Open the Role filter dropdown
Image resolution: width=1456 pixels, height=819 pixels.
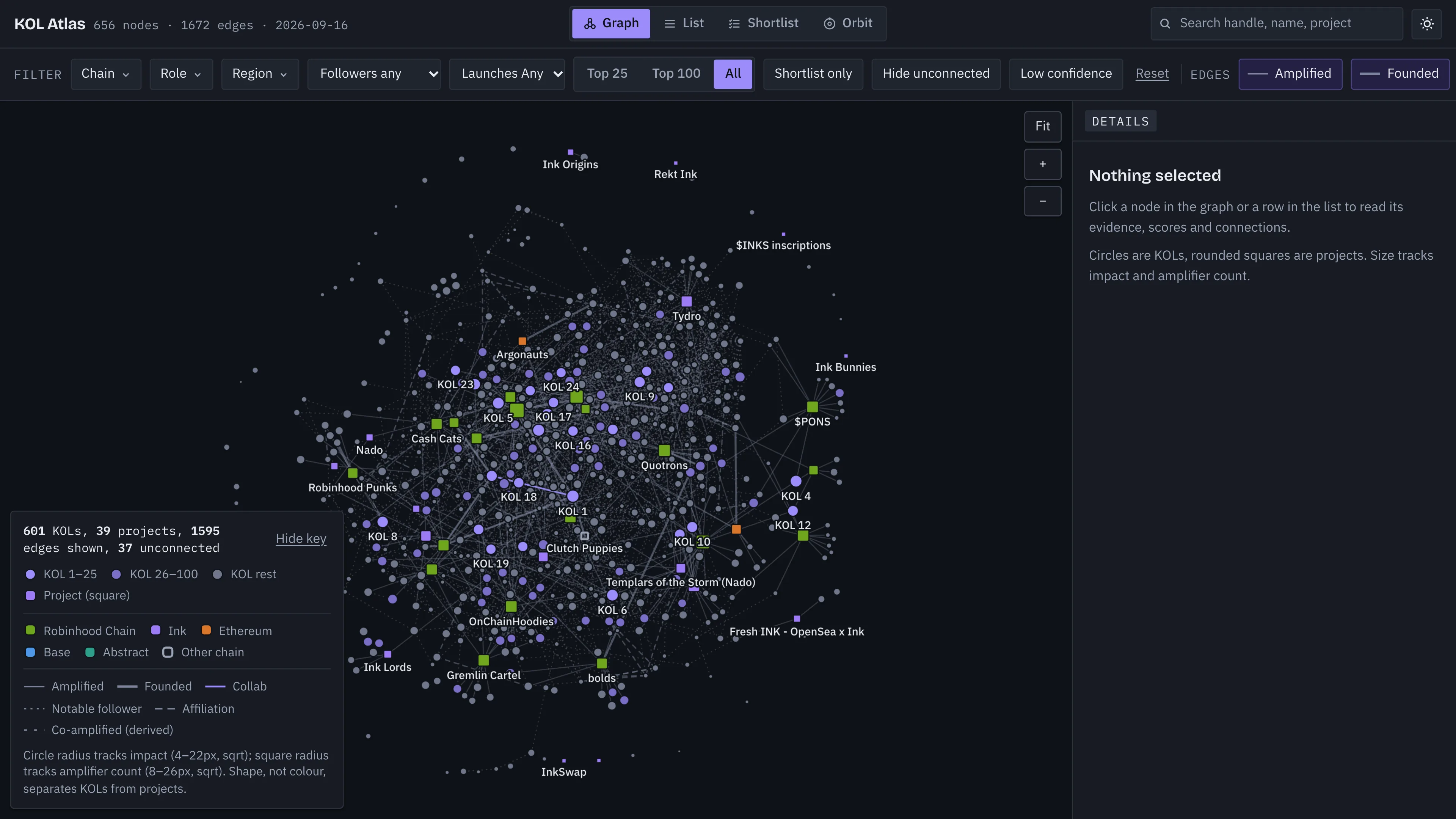point(181,74)
